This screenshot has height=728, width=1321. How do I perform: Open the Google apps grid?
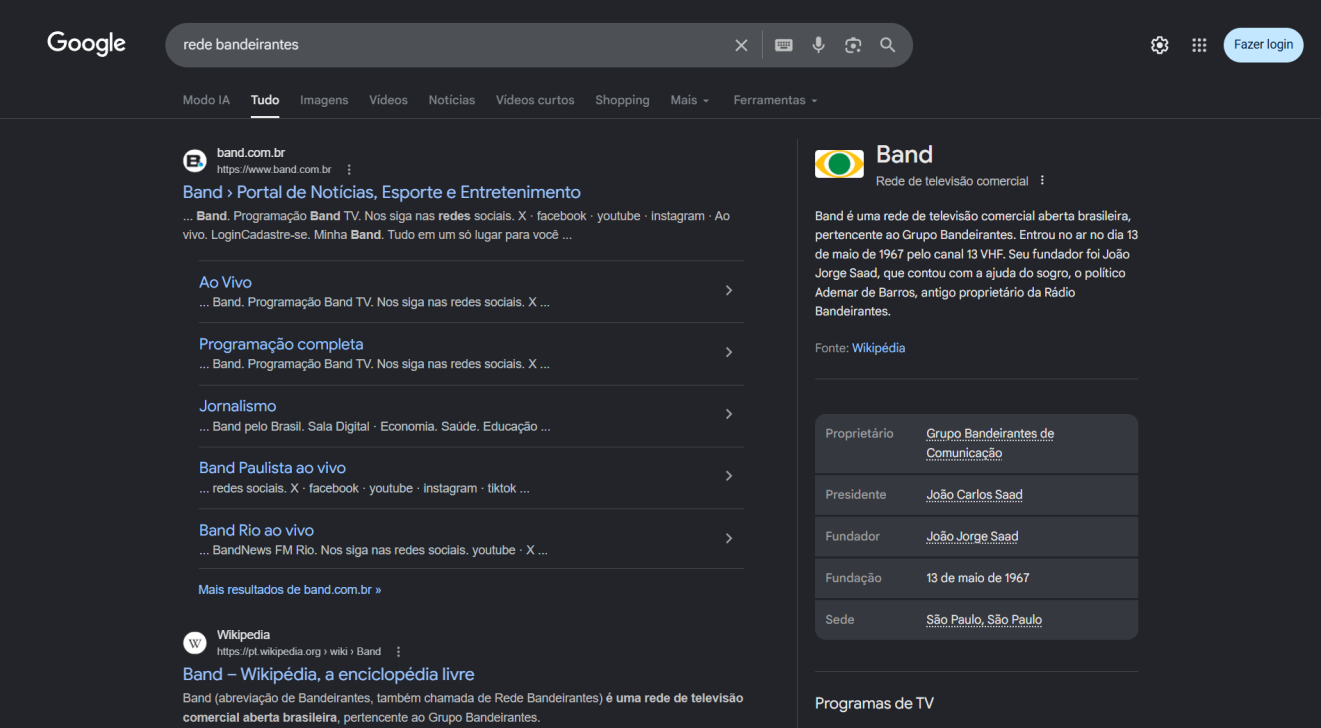[1199, 45]
